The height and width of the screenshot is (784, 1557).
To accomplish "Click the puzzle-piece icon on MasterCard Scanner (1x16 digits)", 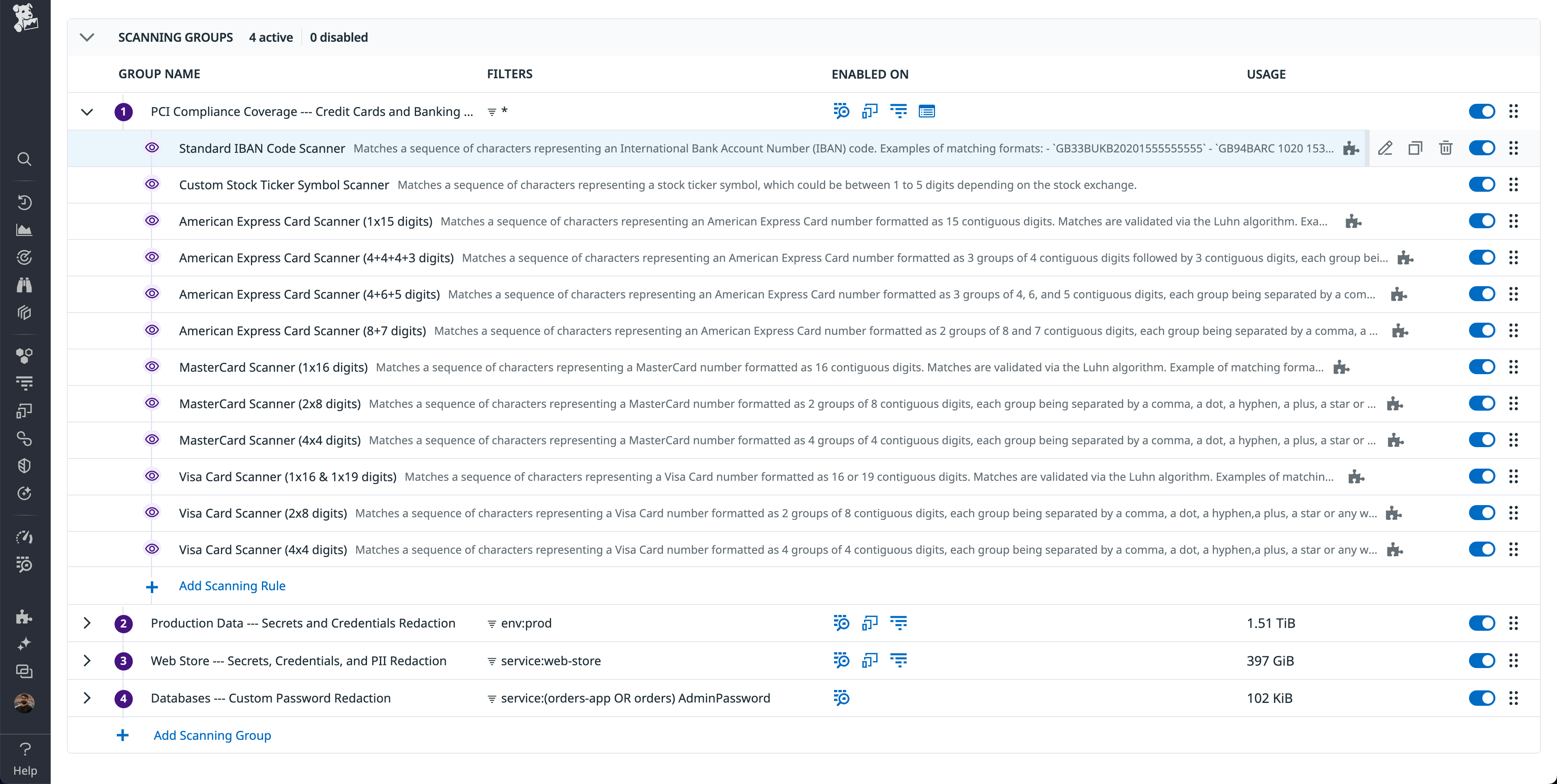I will (x=1342, y=367).
